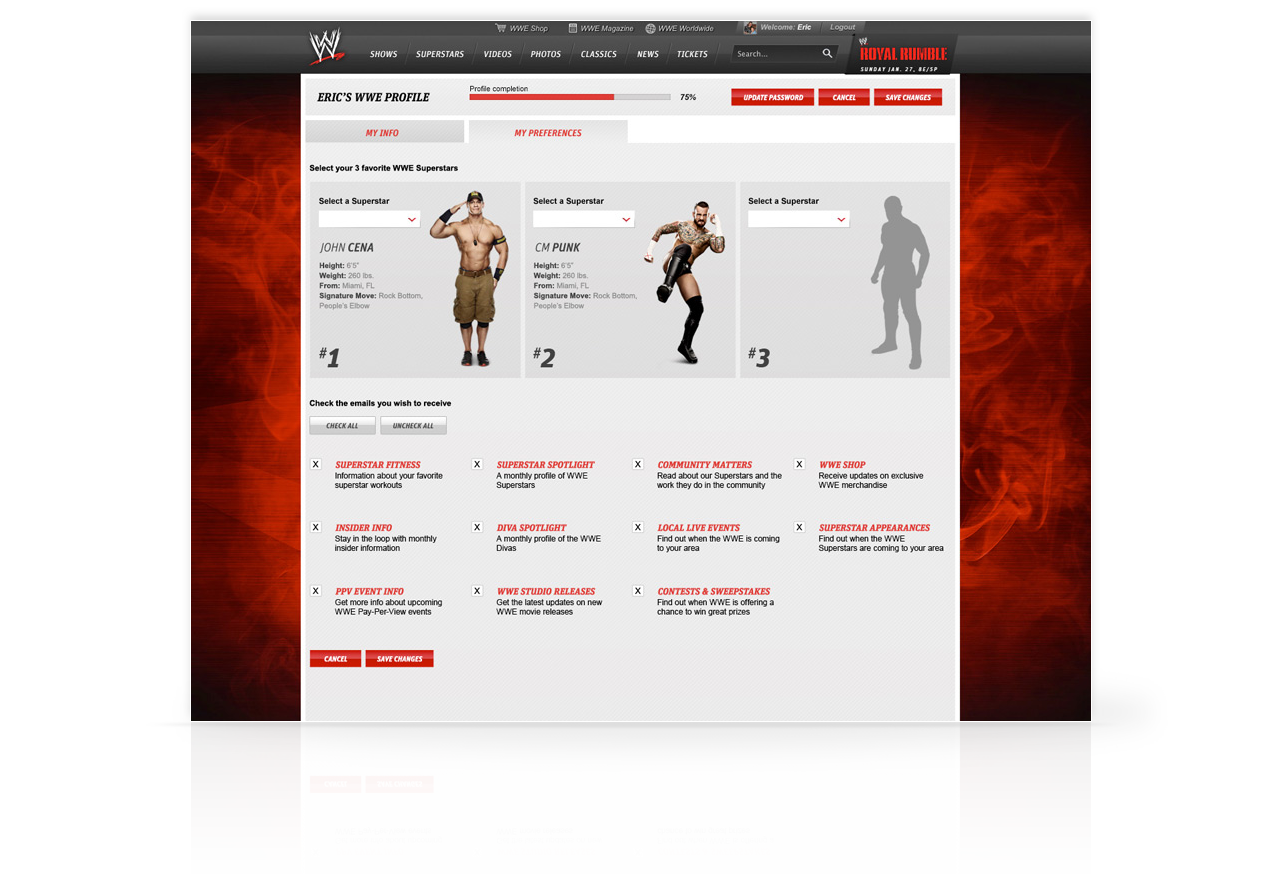Toggle the Community Matters checkbox
Screen dimensions: 1280x896
coord(638,464)
